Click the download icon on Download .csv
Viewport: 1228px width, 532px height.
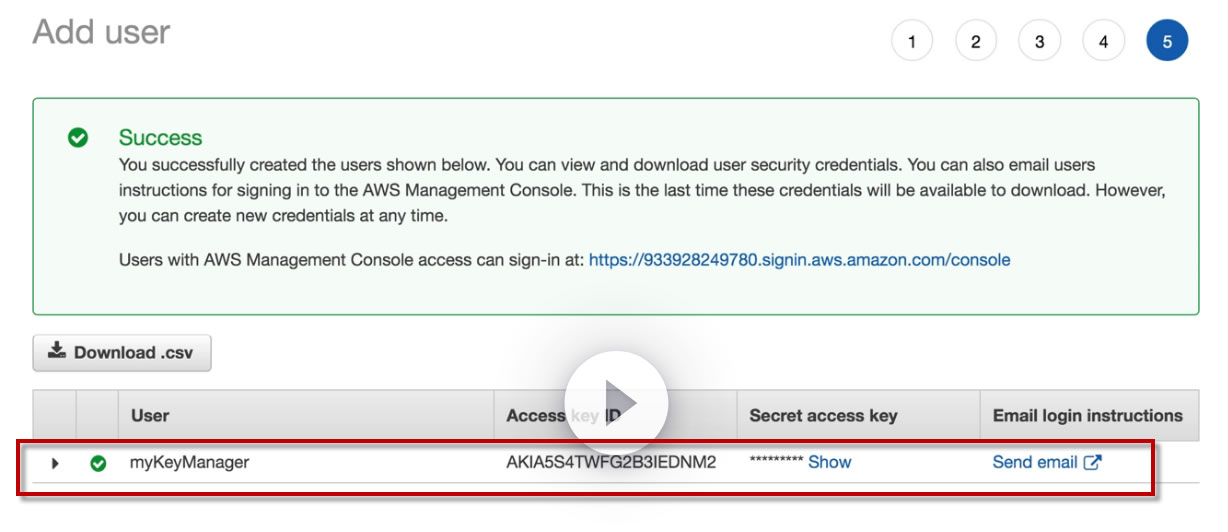point(57,351)
